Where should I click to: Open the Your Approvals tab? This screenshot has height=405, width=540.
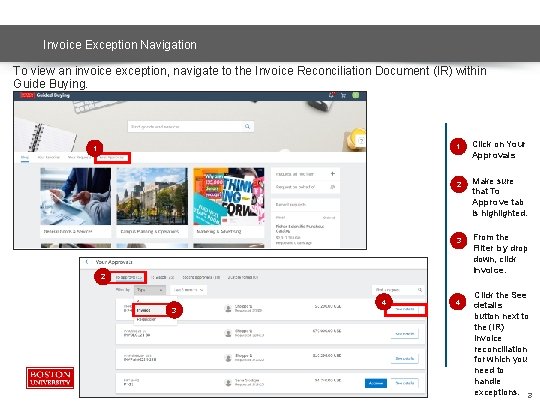[x=112, y=158]
